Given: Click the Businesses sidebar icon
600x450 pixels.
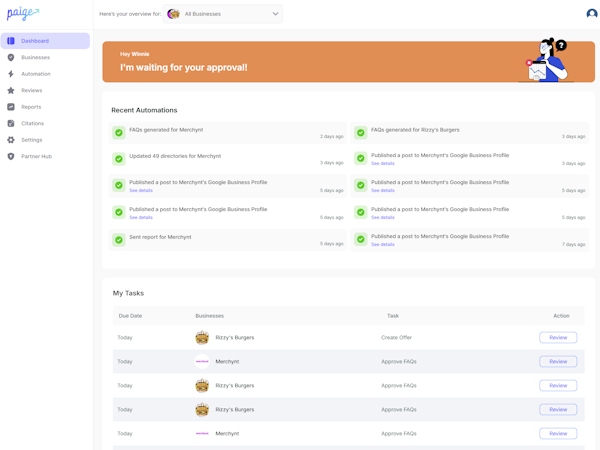Looking at the screenshot, I should click(x=11, y=57).
